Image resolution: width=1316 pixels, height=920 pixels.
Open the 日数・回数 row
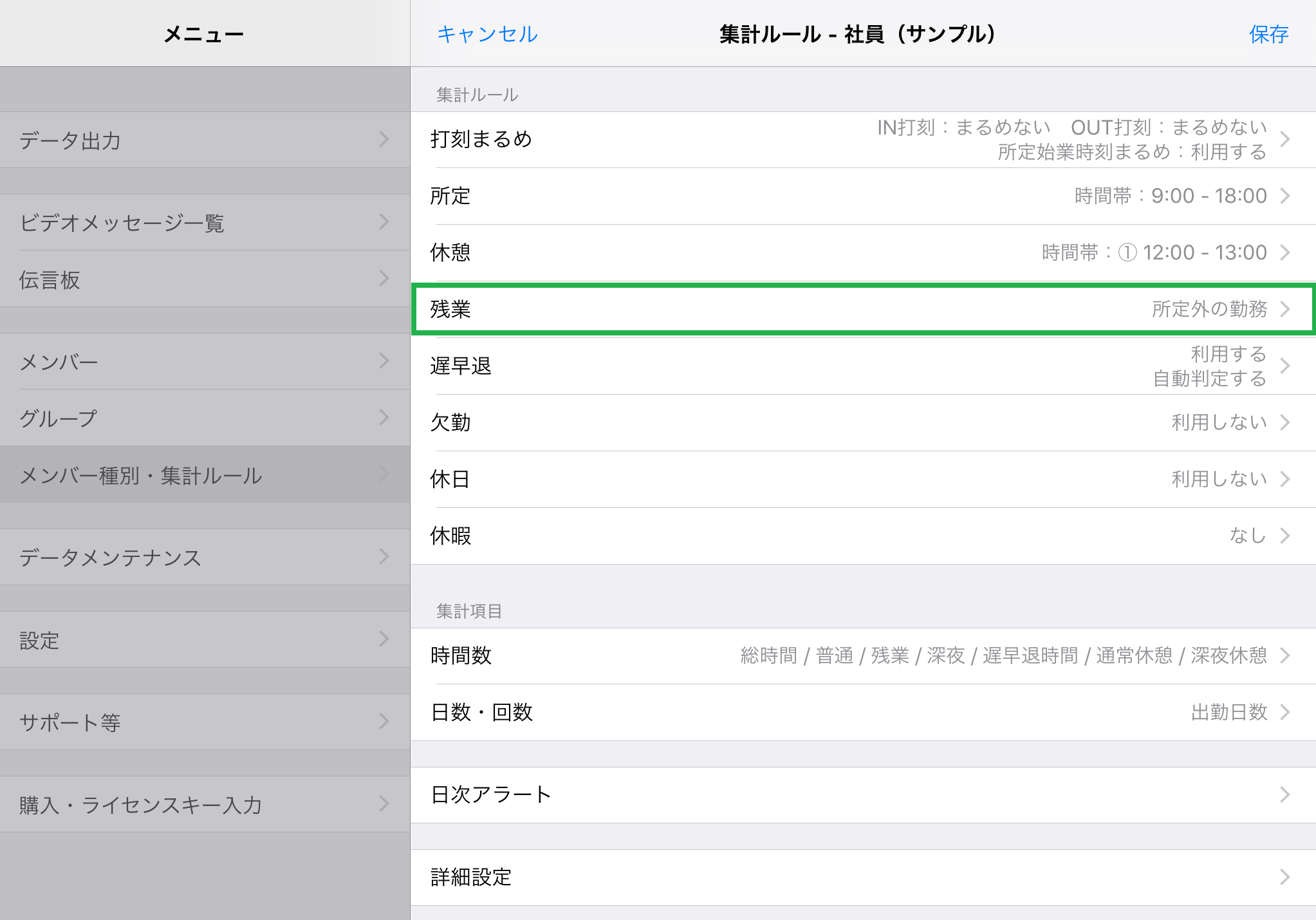click(863, 713)
